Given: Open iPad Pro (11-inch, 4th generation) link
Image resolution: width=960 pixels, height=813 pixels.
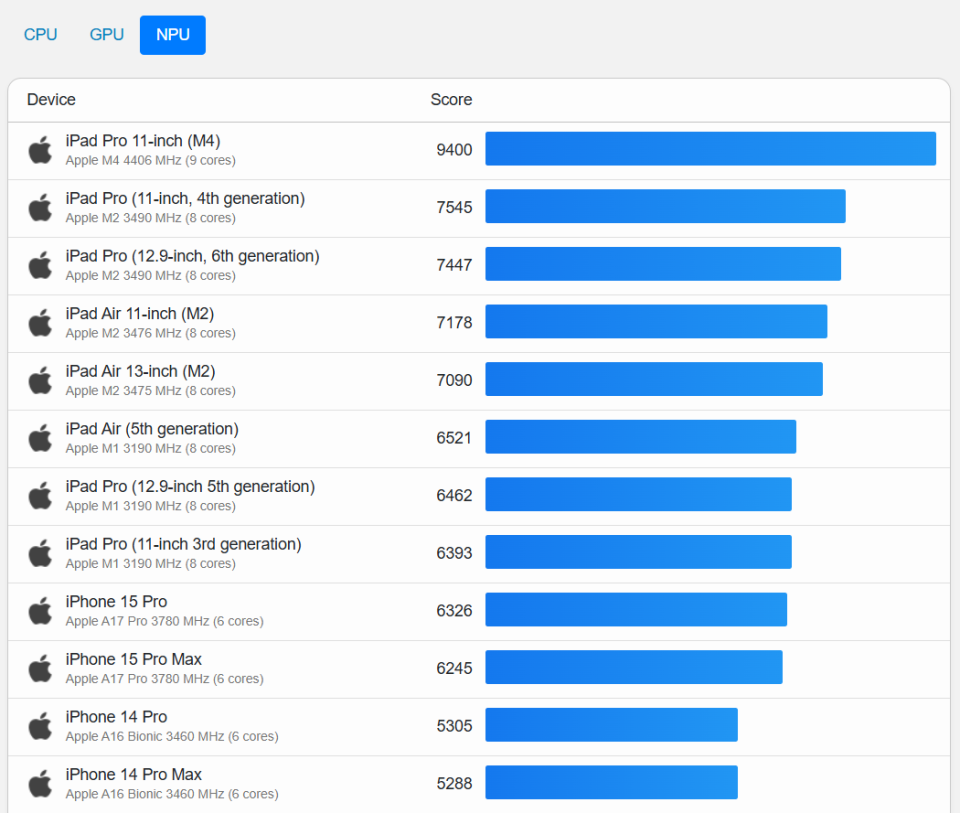Looking at the screenshot, I should [185, 199].
